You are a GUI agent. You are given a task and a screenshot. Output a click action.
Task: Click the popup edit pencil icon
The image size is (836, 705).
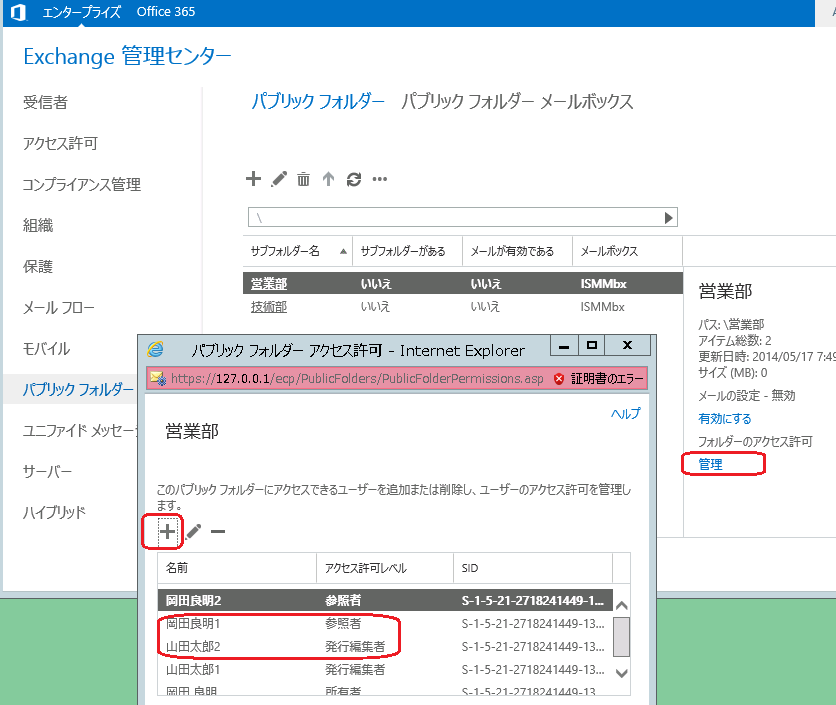193,532
